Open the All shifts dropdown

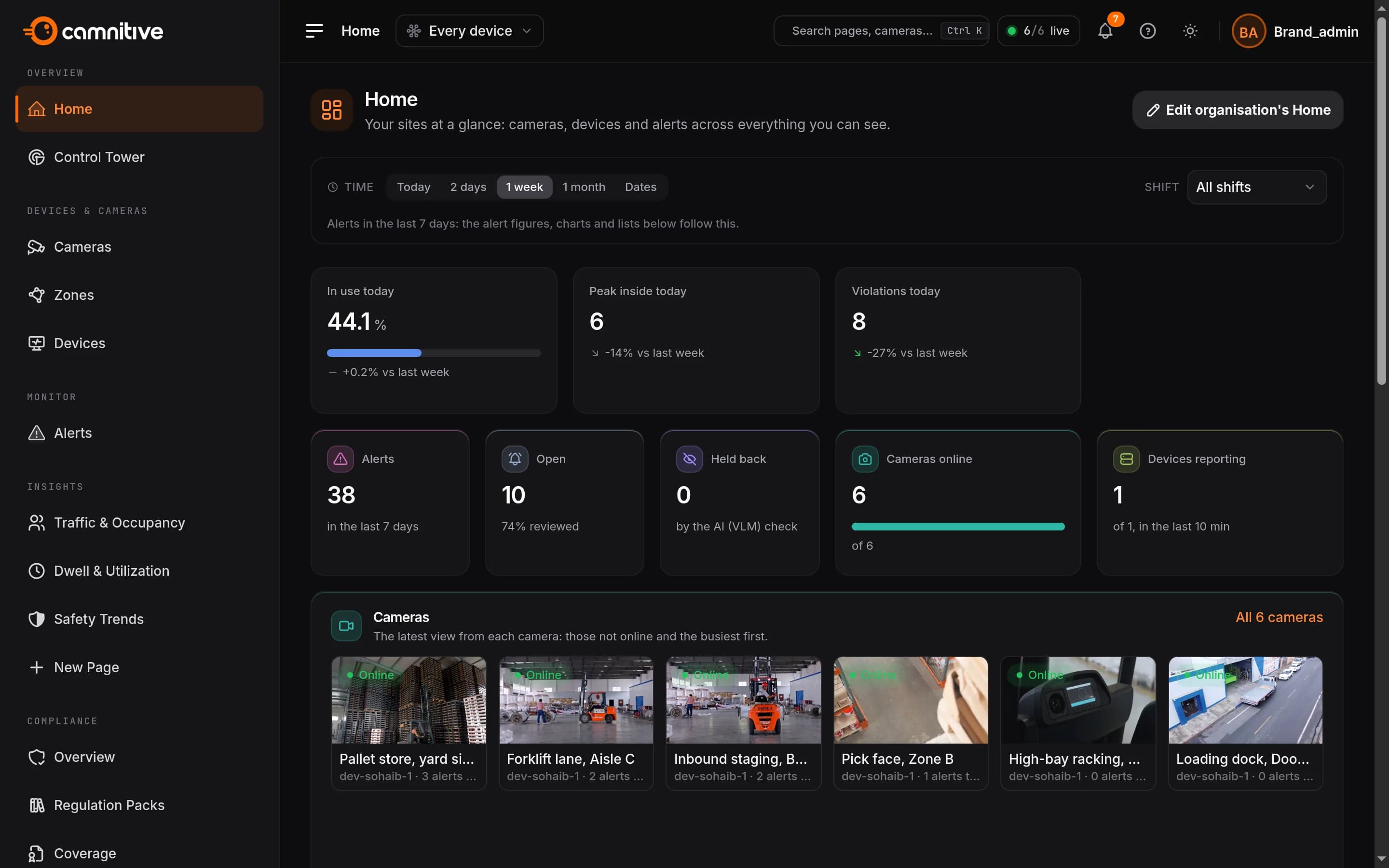(1256, 187)
